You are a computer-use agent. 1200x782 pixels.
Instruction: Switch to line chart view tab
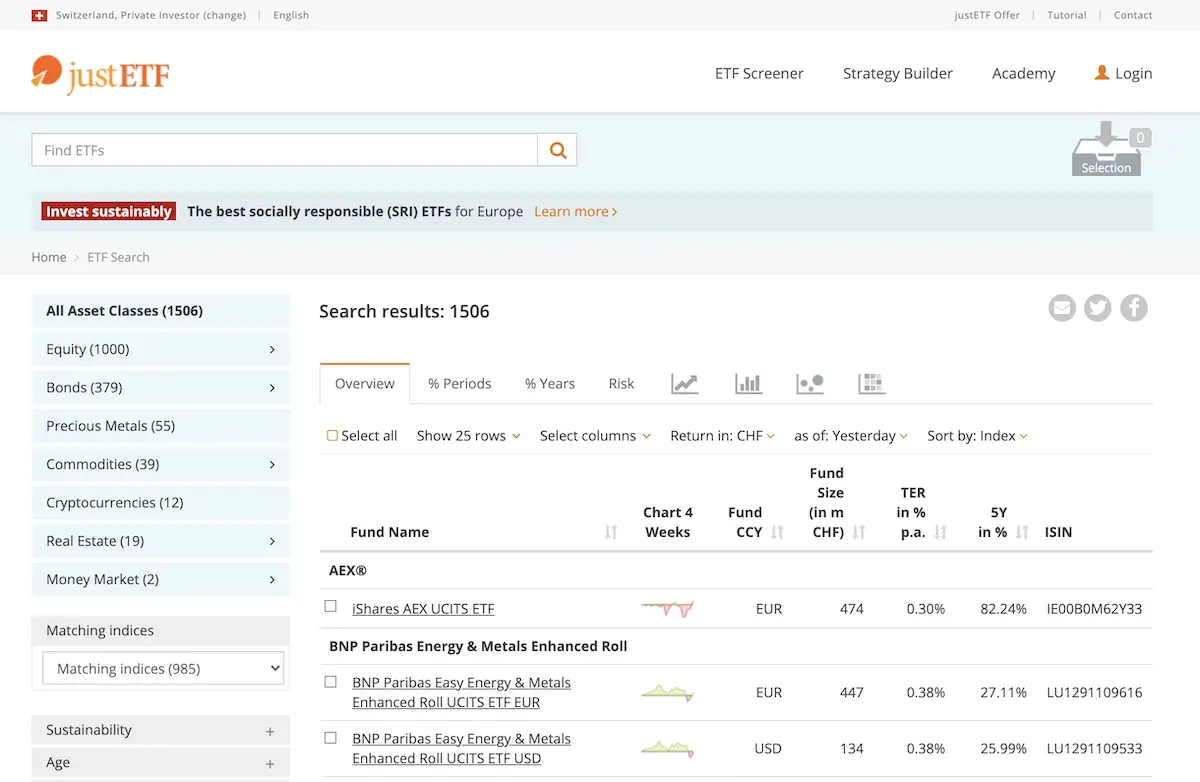(685, 384)
